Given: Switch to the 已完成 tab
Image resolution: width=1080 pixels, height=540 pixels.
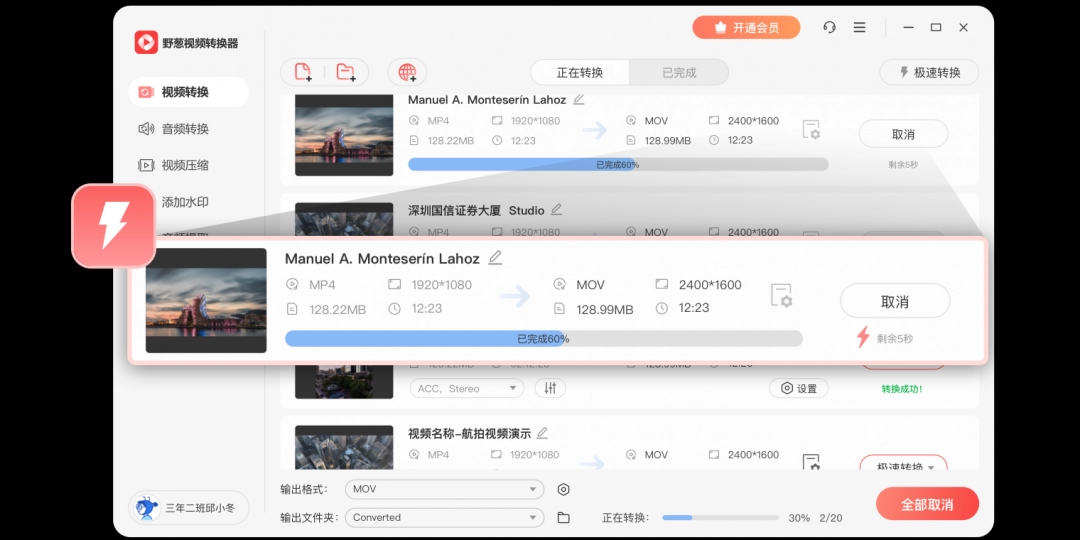Looking at the screenshot, I should (679, 72).
